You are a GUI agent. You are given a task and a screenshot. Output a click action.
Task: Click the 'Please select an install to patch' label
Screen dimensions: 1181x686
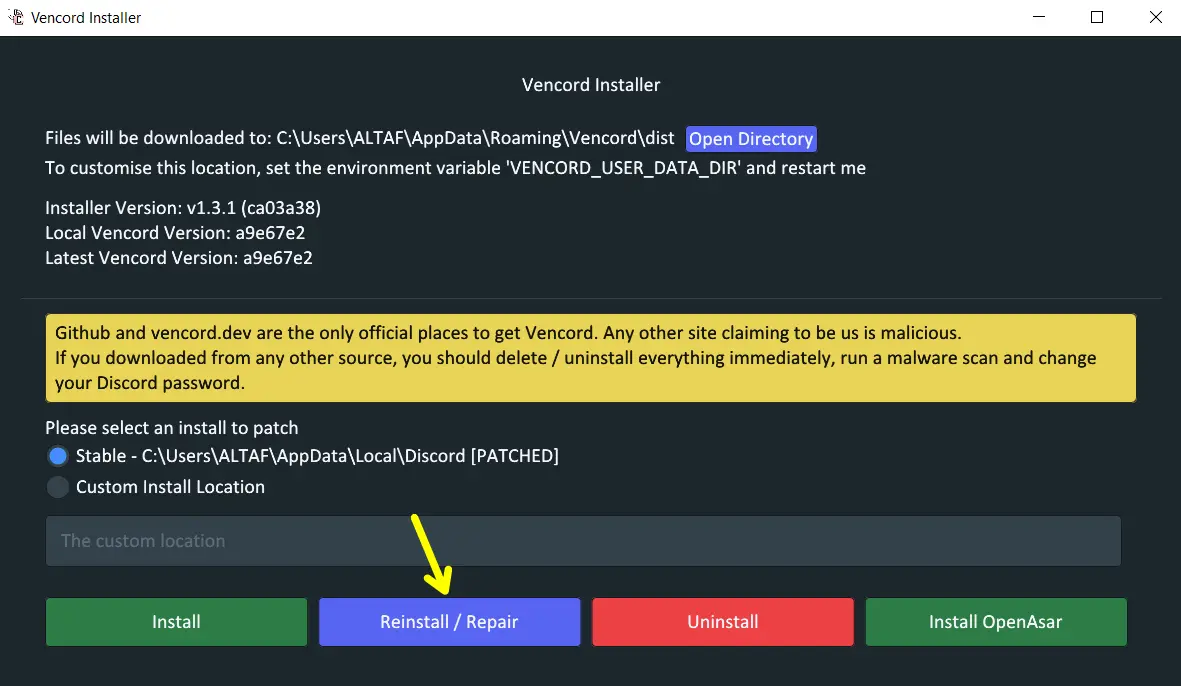(172, 428)
